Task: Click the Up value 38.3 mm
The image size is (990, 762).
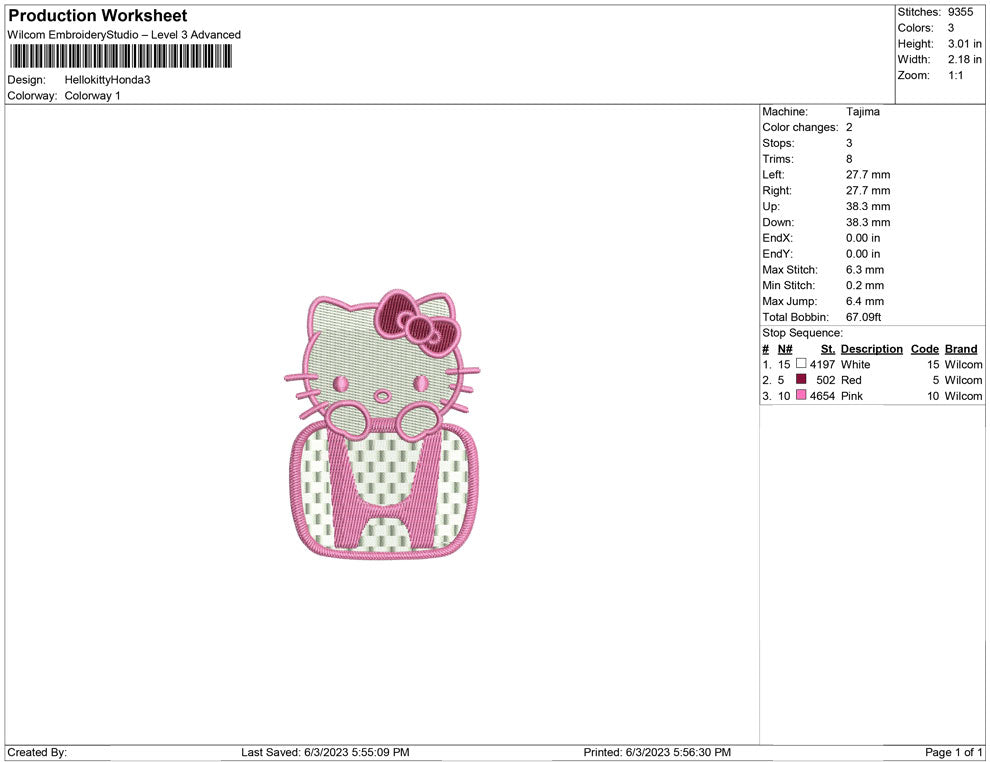Action: [x=868, y=206]
